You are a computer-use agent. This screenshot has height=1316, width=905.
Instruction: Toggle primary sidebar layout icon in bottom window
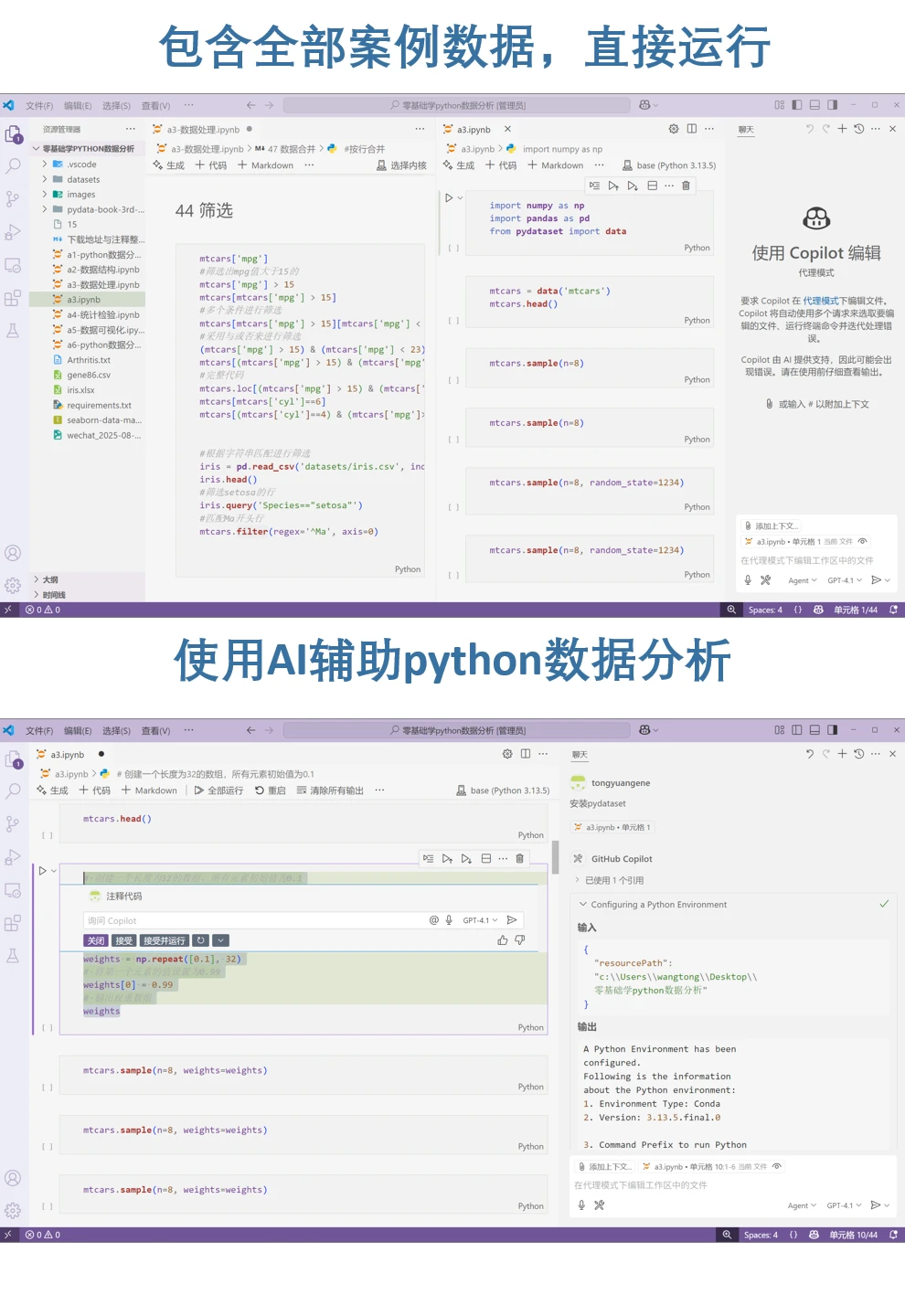coord(797,730)
